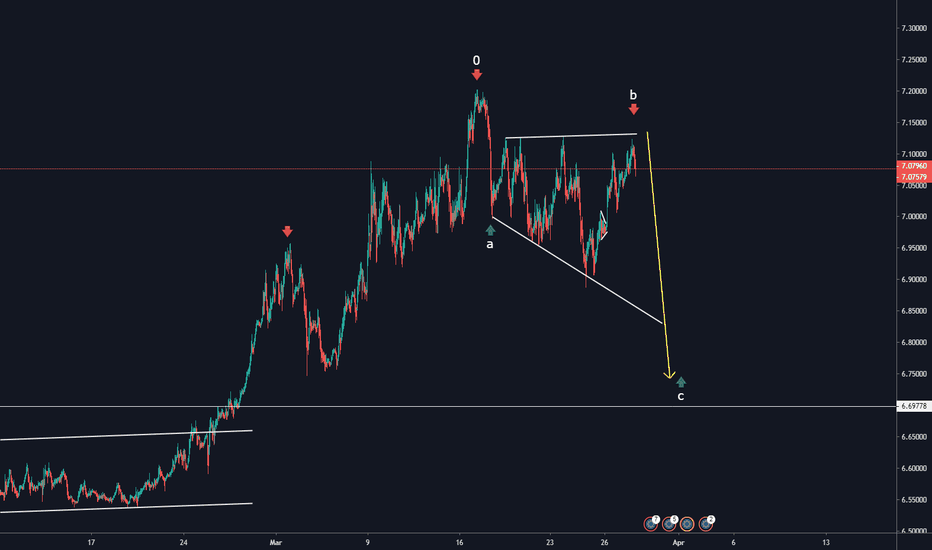Click the 6.69778 price tag on axis
932x550 pixels.
(914, 406)
